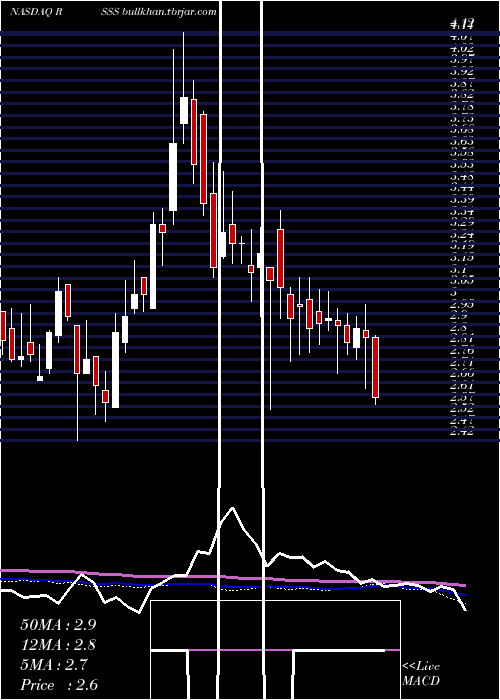Image resolution: width=500 pixels, height=700 pixels.
Task: Click the SSS bullkhan.tbrjar.com label
Action: click(159, 12)
